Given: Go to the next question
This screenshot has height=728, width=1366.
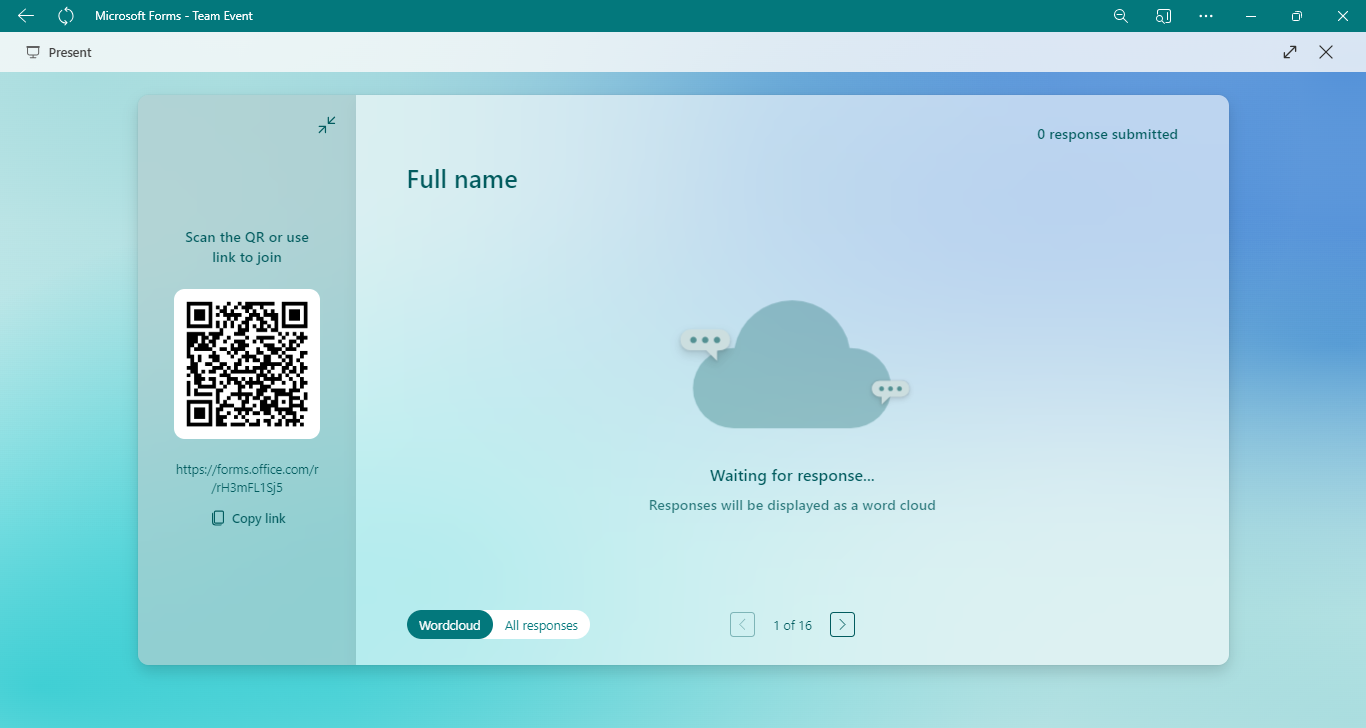Looking at the screenshot, I should [x=842, y=625].
